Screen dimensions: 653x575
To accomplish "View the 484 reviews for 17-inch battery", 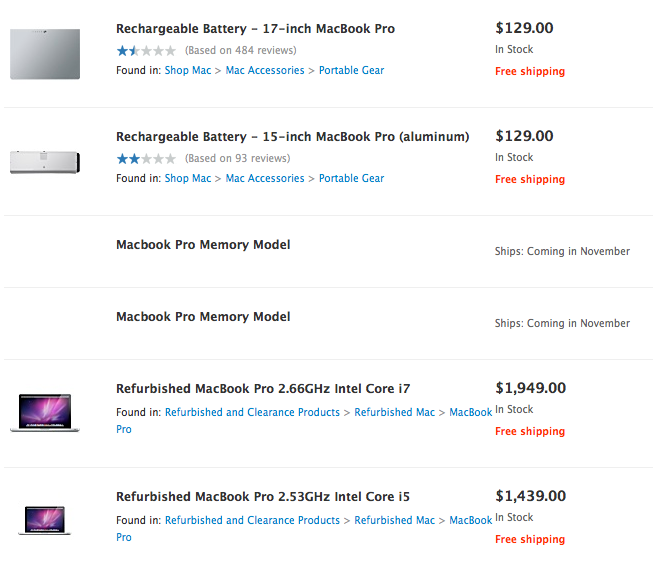I will pos(240,50).
